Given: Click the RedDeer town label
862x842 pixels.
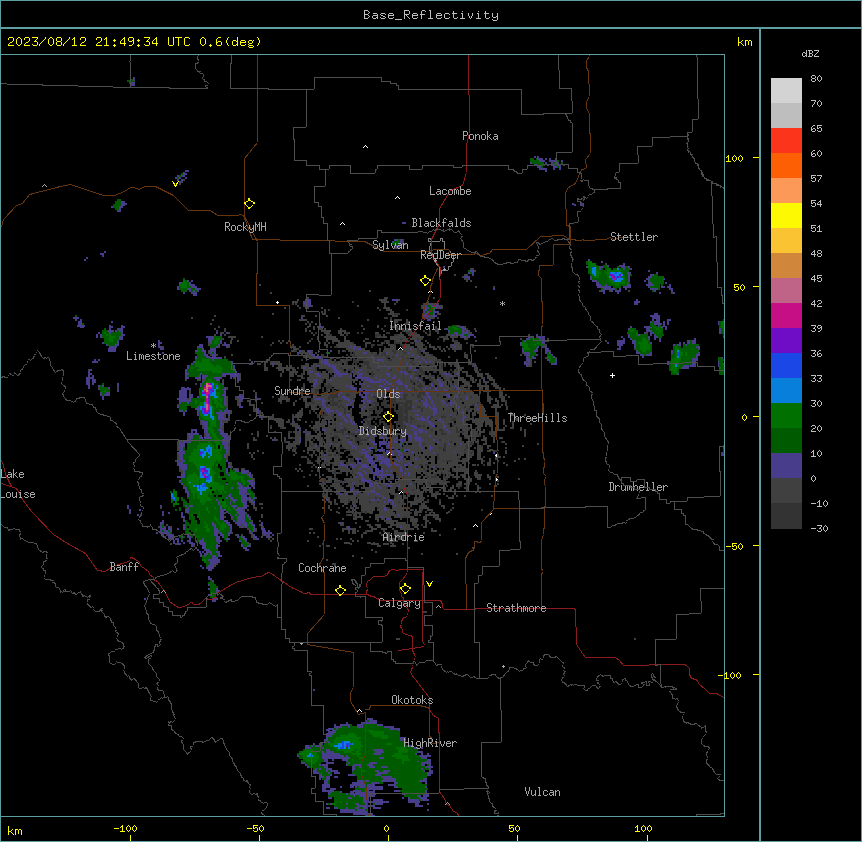Looking at the screenshot, I should pyautogui.click(x=440, y=255).
